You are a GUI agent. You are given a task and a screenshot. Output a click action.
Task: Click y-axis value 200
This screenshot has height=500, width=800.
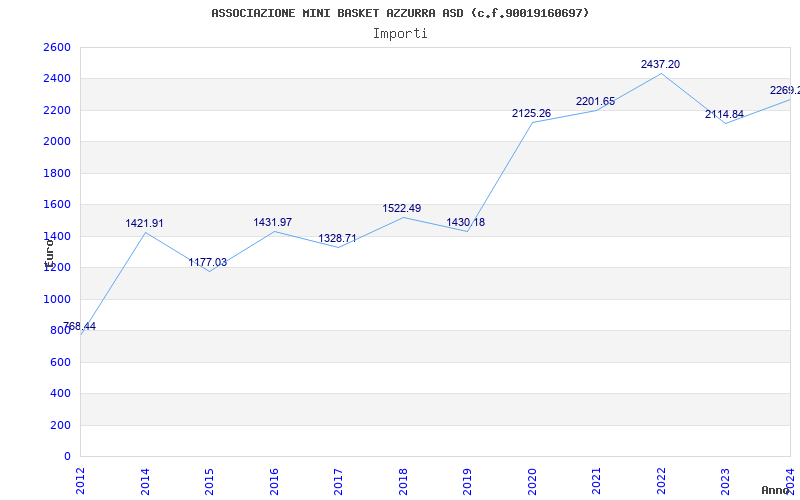(x=60, y=425)
